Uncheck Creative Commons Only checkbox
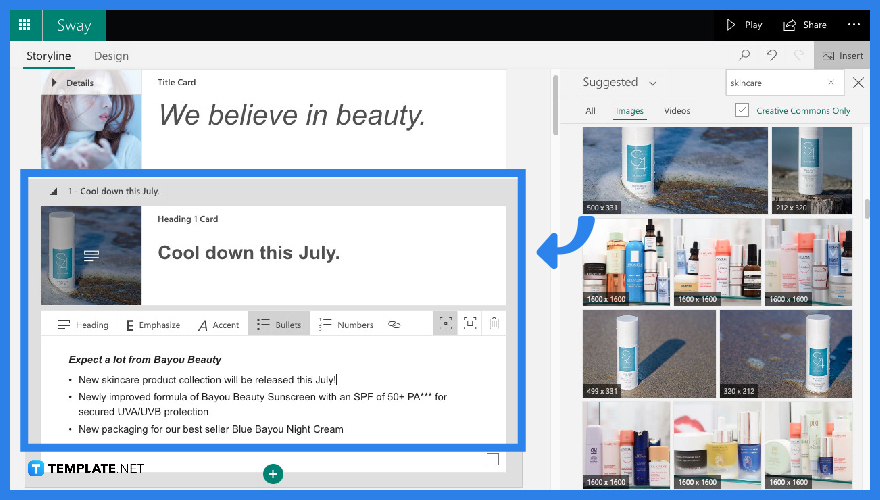880x500 pixels. coord(741,111)
